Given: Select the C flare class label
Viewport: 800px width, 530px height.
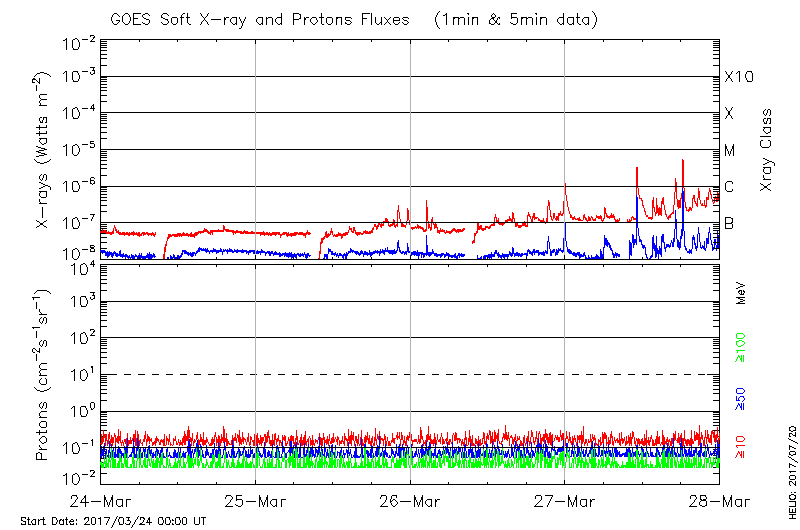Looking at the screenshot, I should tap(729, 187).
